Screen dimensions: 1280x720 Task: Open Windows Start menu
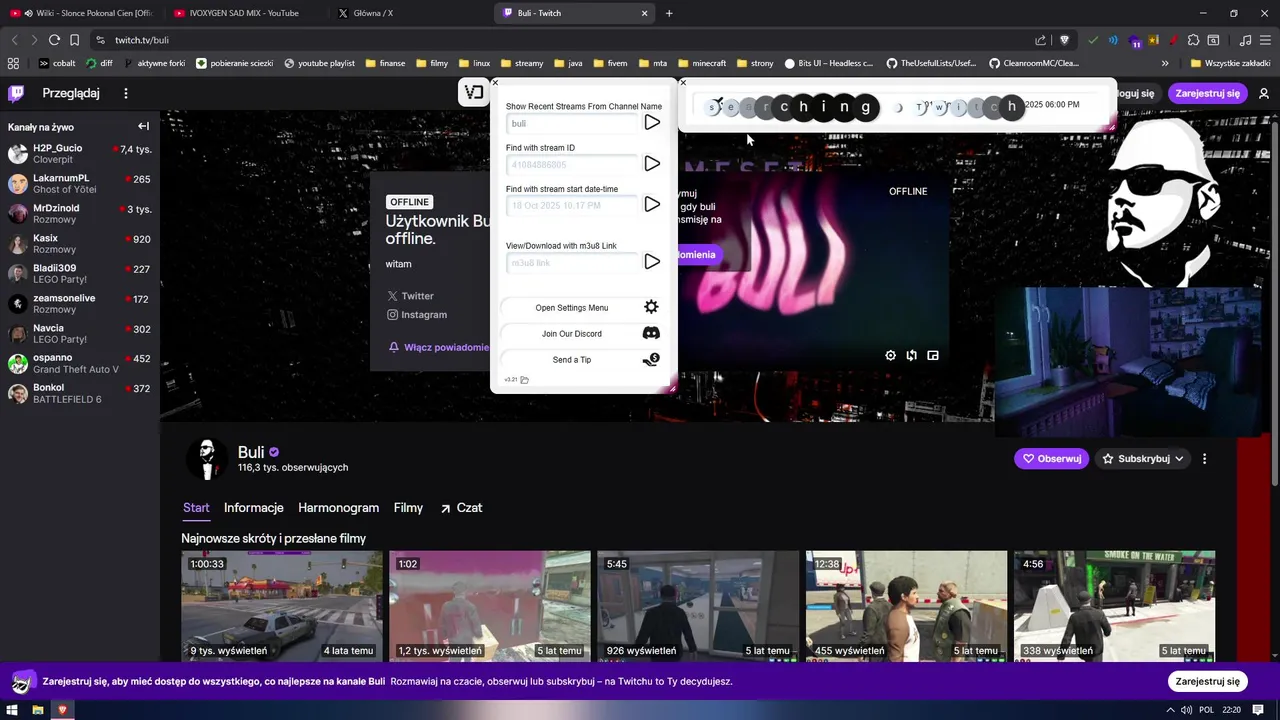point(13,709)
